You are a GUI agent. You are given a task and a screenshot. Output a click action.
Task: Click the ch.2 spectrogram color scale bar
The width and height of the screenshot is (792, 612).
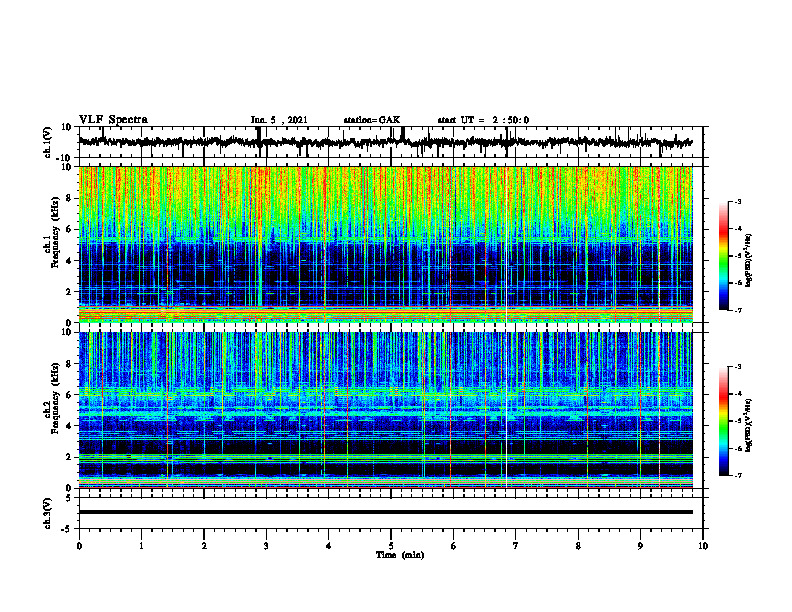(724, 421)
